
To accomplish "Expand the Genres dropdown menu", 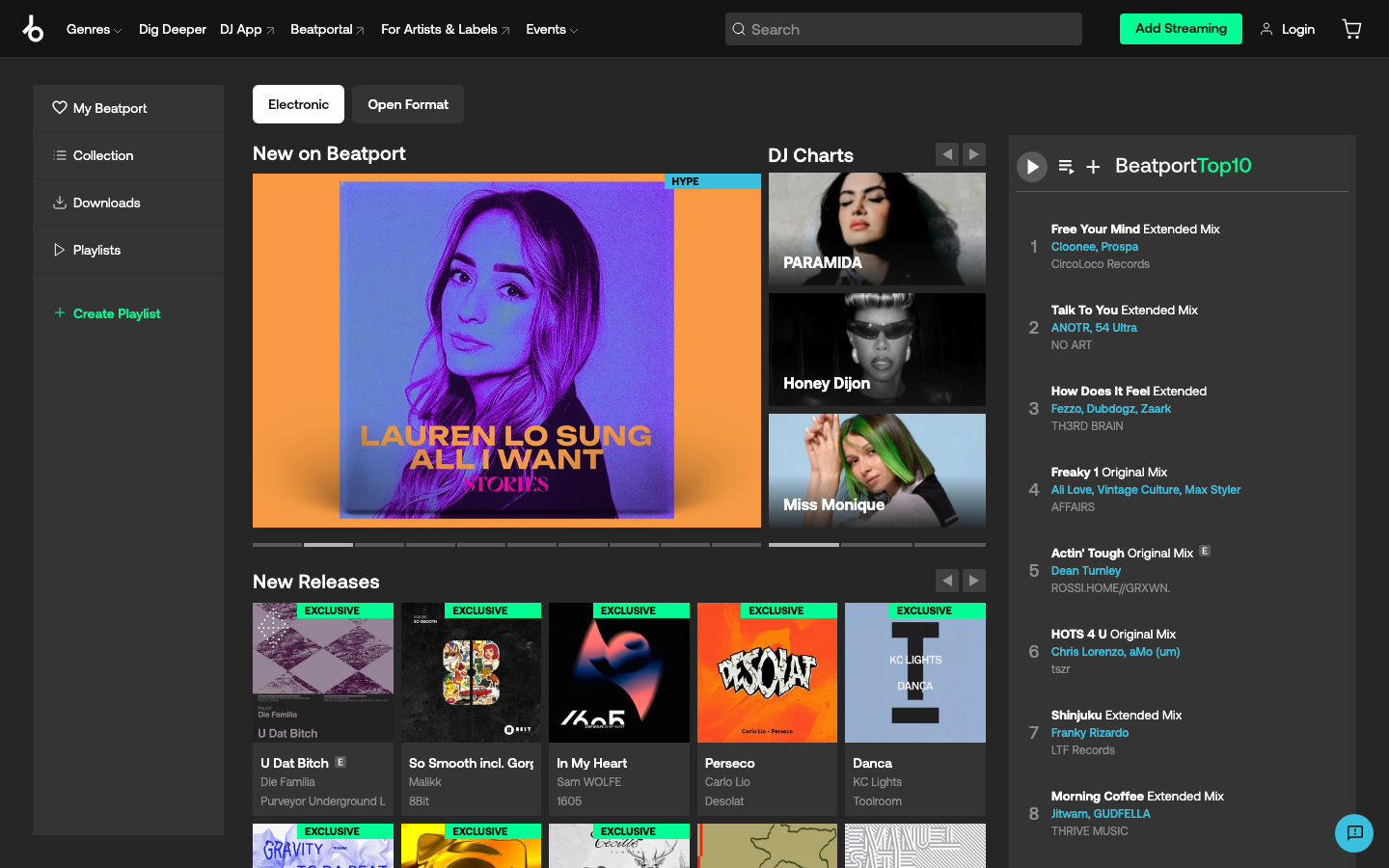I will coord(94,30).
